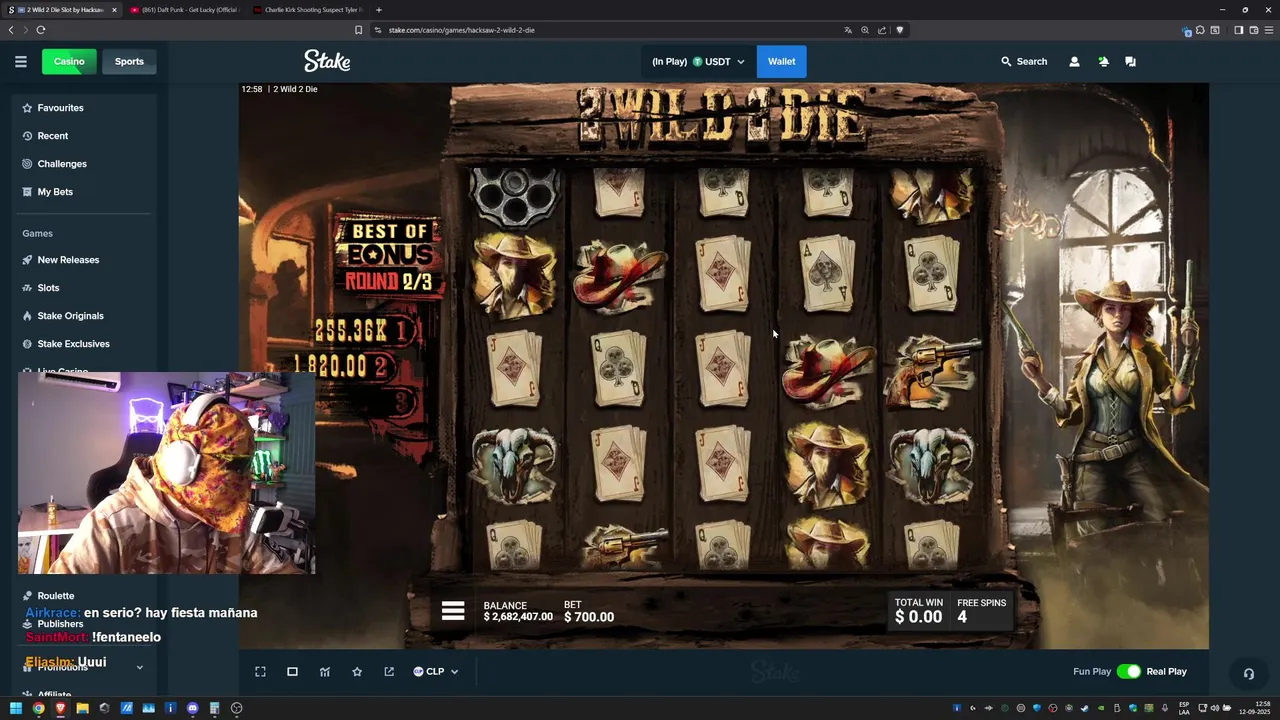Go back in browser history
The width and height of the screenshot is (1280, 720).
[11, 30]
